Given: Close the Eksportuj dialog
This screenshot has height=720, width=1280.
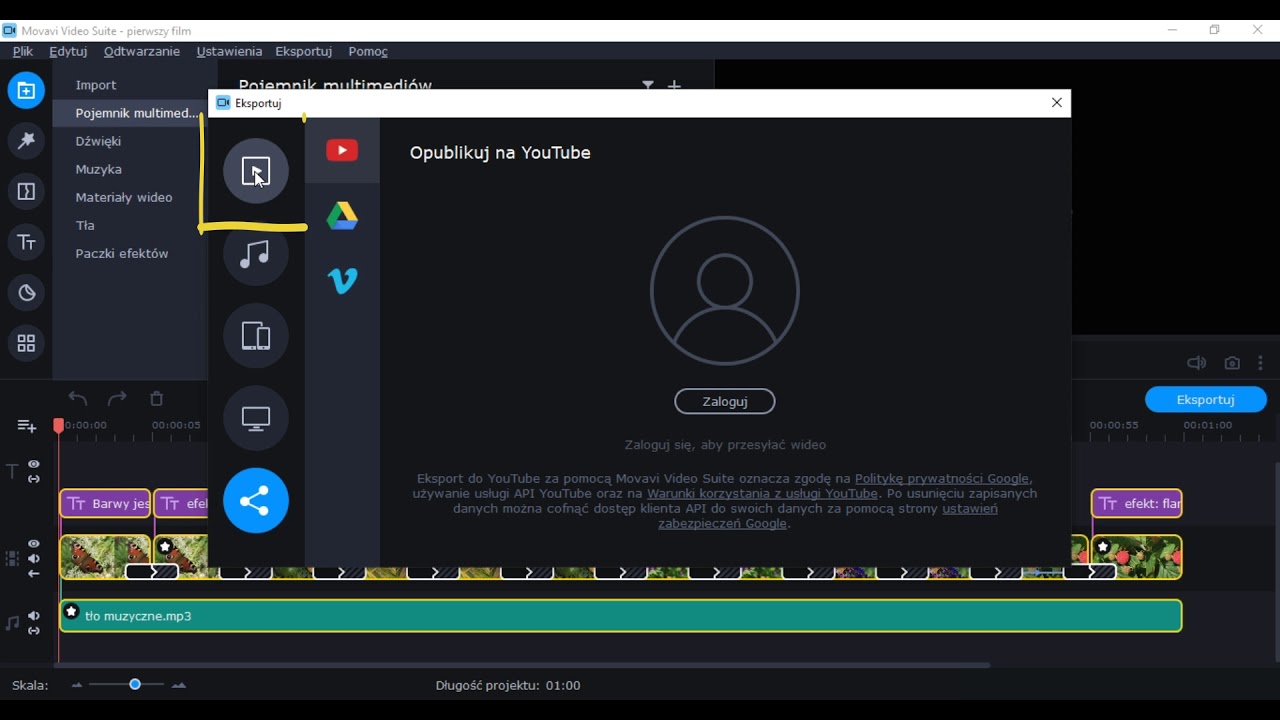Looking at the screenshot, I should tap(1057, 103).
